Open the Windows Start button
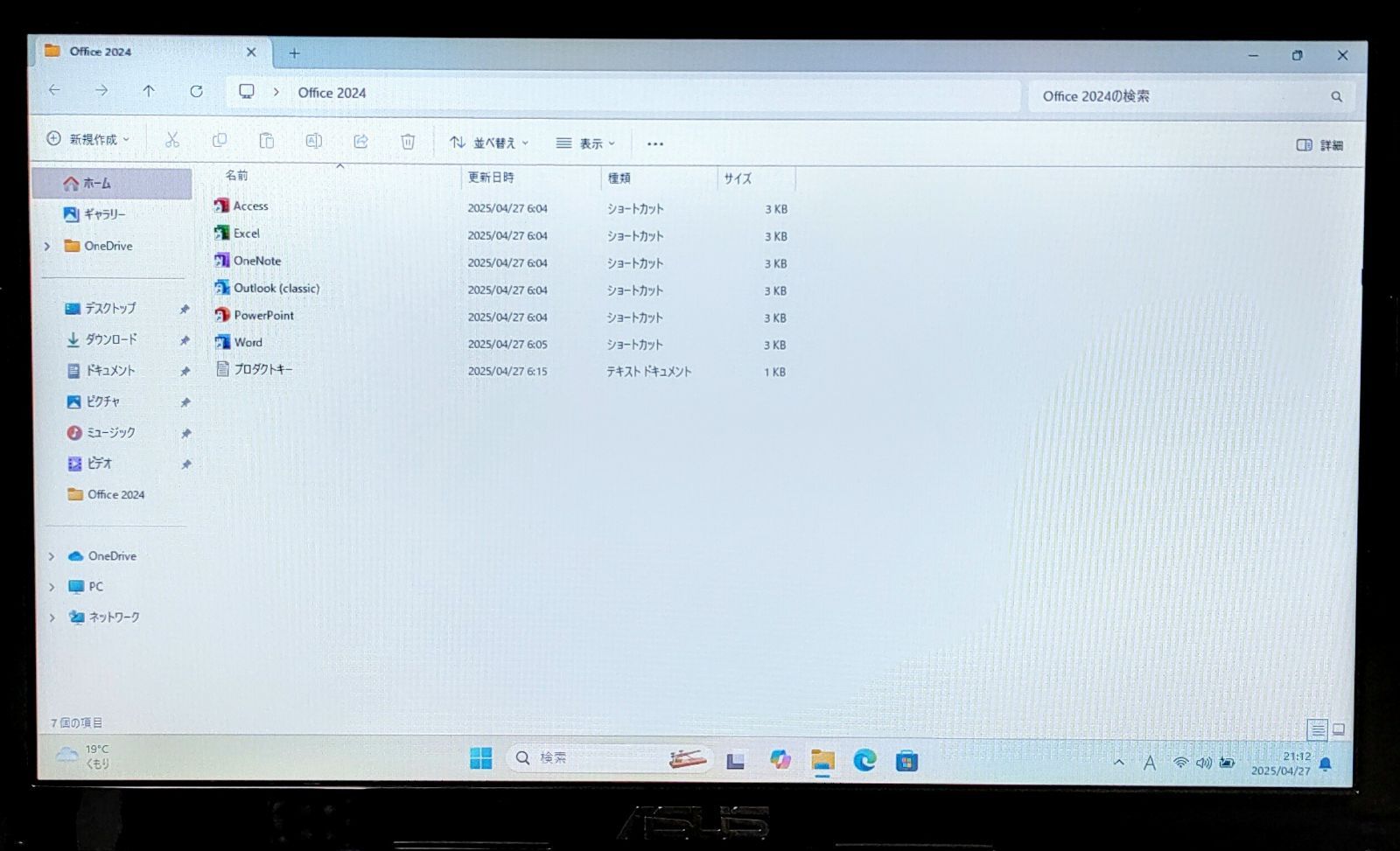Screen dimensions: 1400x851 click(x=480, y=758)
